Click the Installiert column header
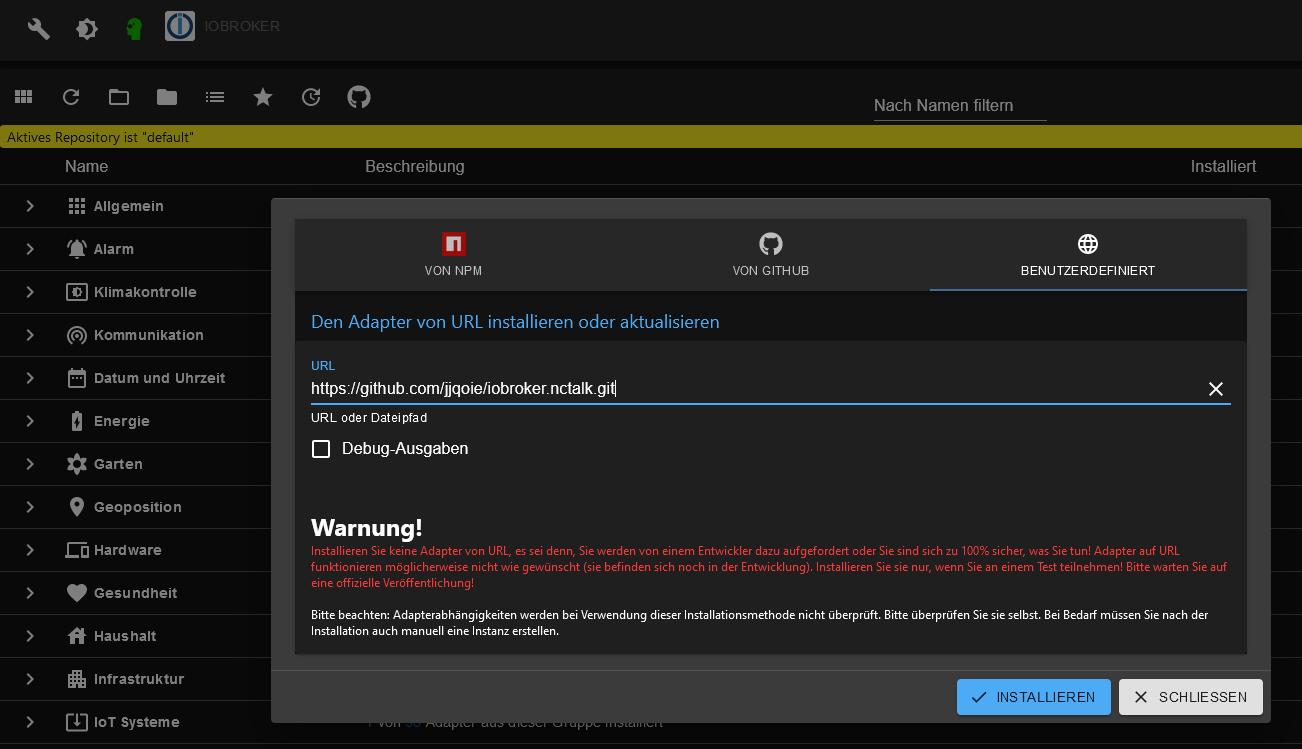The width and height of the screenshot is (1302, 749). pos(1224,166)
